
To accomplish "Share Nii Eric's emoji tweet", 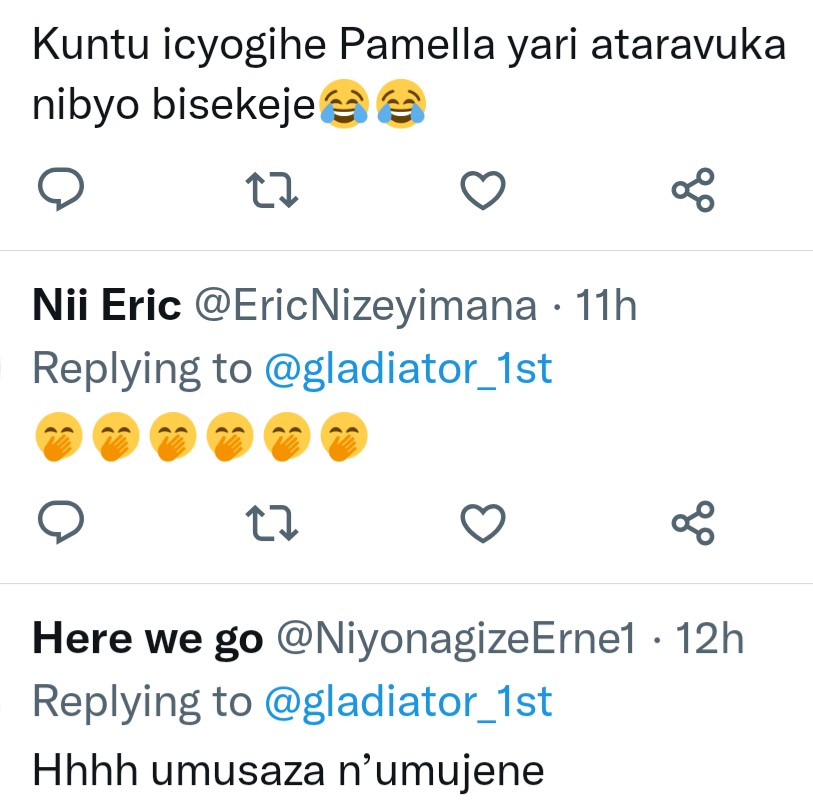I will 693,522.
